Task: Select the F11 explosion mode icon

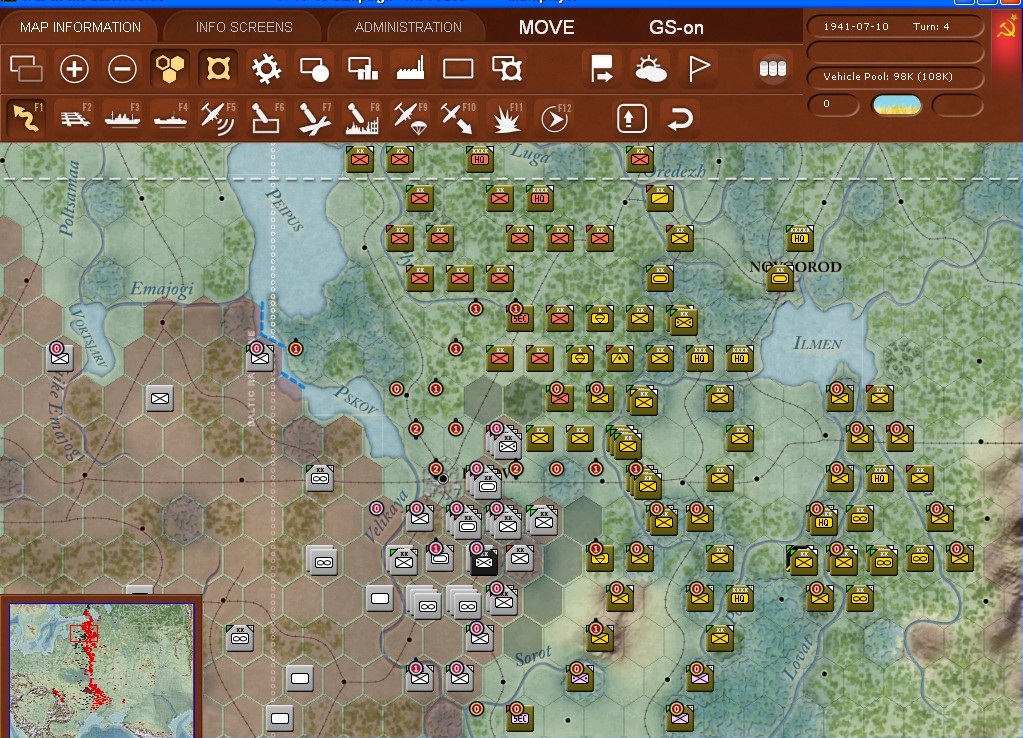Action: click(x=507, y=118)
